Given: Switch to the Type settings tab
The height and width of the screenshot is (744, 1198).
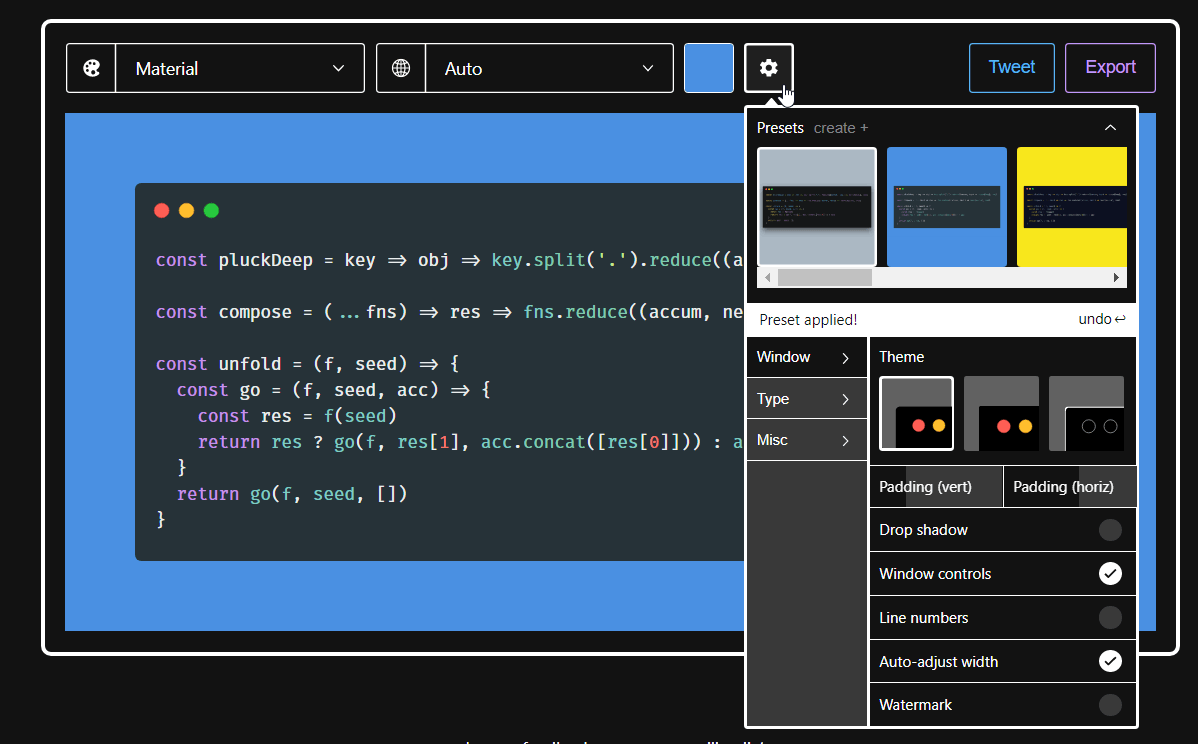Looking at the screenshot, I should [x=806, y=398].
